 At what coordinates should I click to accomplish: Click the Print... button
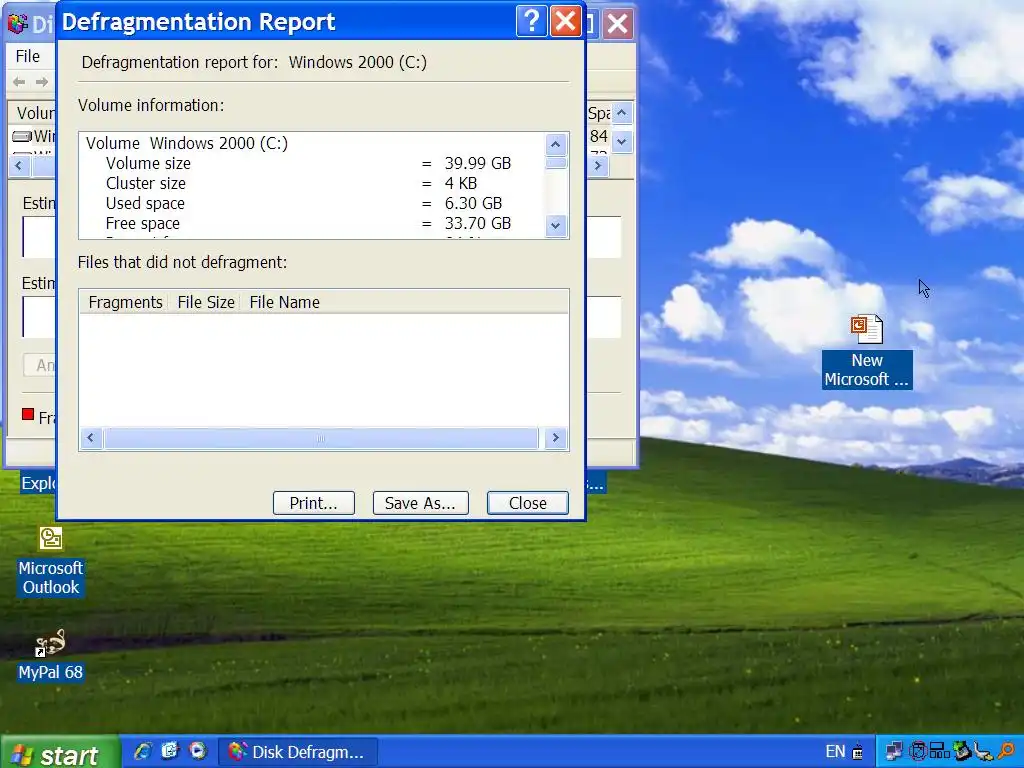pyautogui.click(x=313, y=503)
